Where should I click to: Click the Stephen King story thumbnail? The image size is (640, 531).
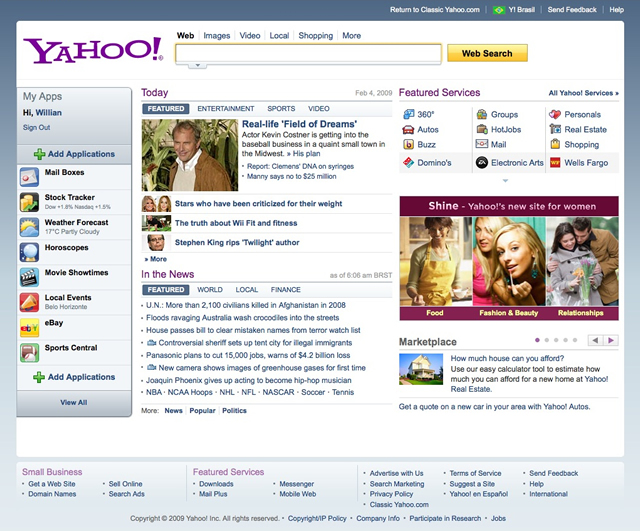coord(156,242)
